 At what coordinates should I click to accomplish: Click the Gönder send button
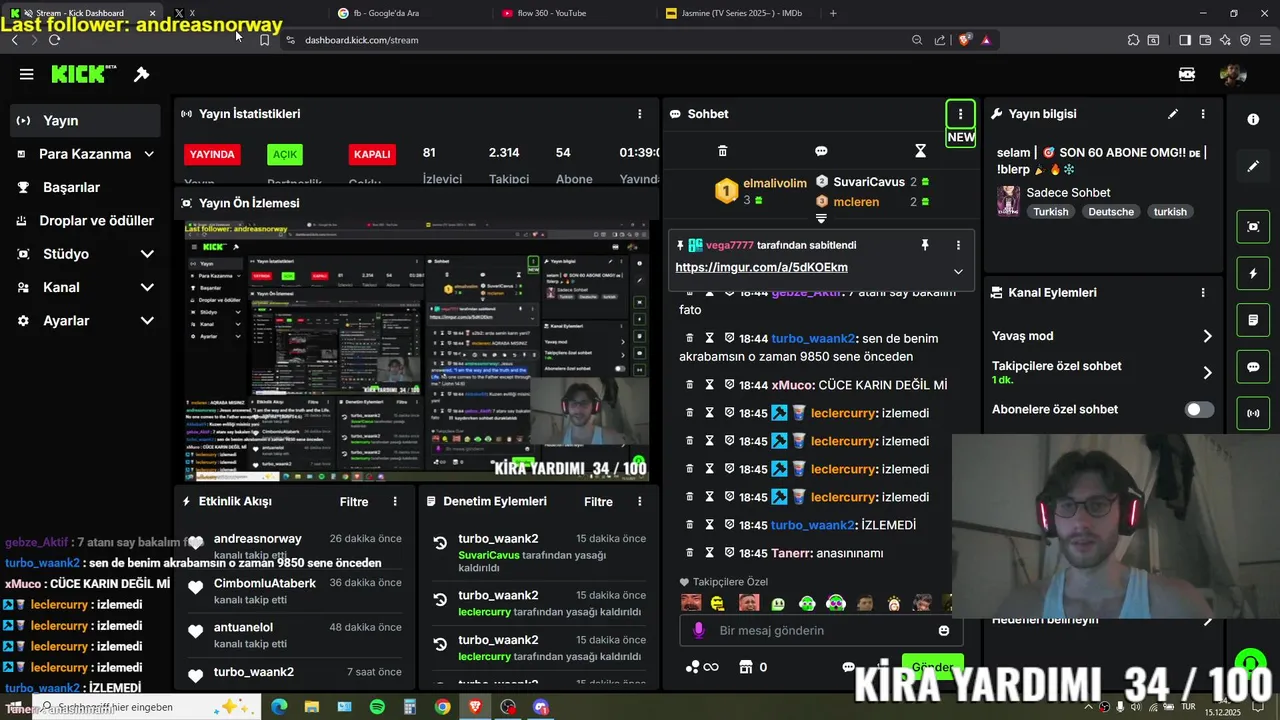pos(932,667)
